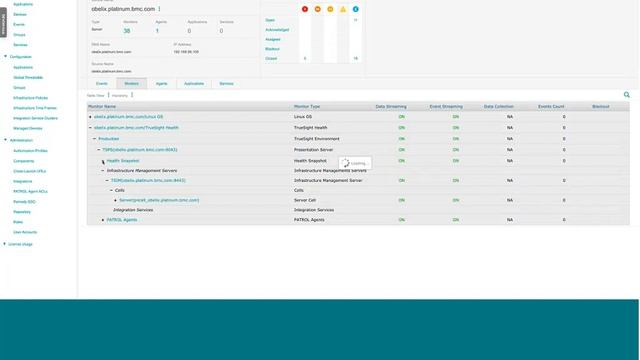The width and height of the screenshot is (640, 360).
Task: Expand the PATROL Agents node
Action: coord(103,220)
